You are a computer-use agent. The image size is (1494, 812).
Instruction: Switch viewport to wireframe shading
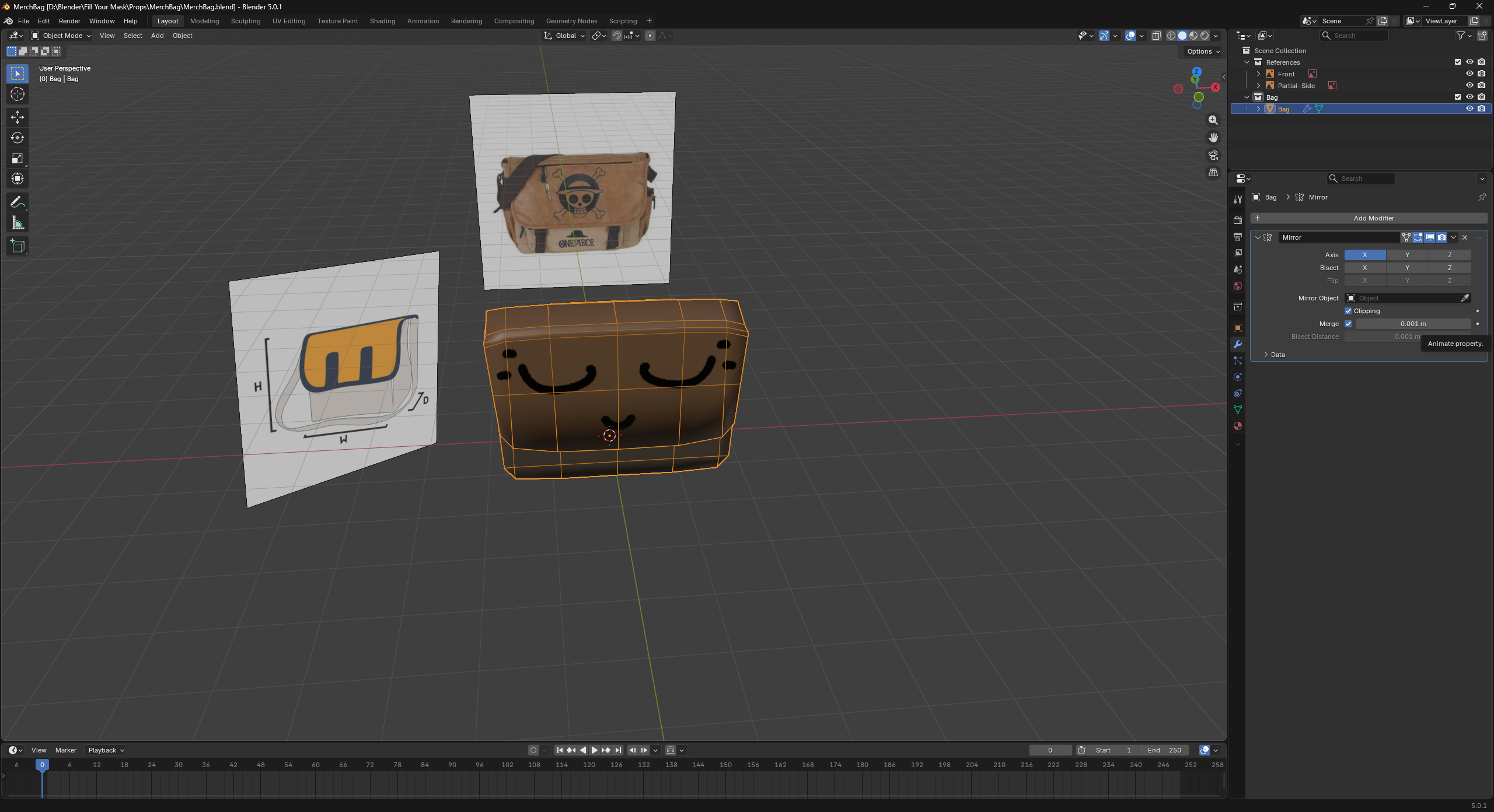(1171, 36)
